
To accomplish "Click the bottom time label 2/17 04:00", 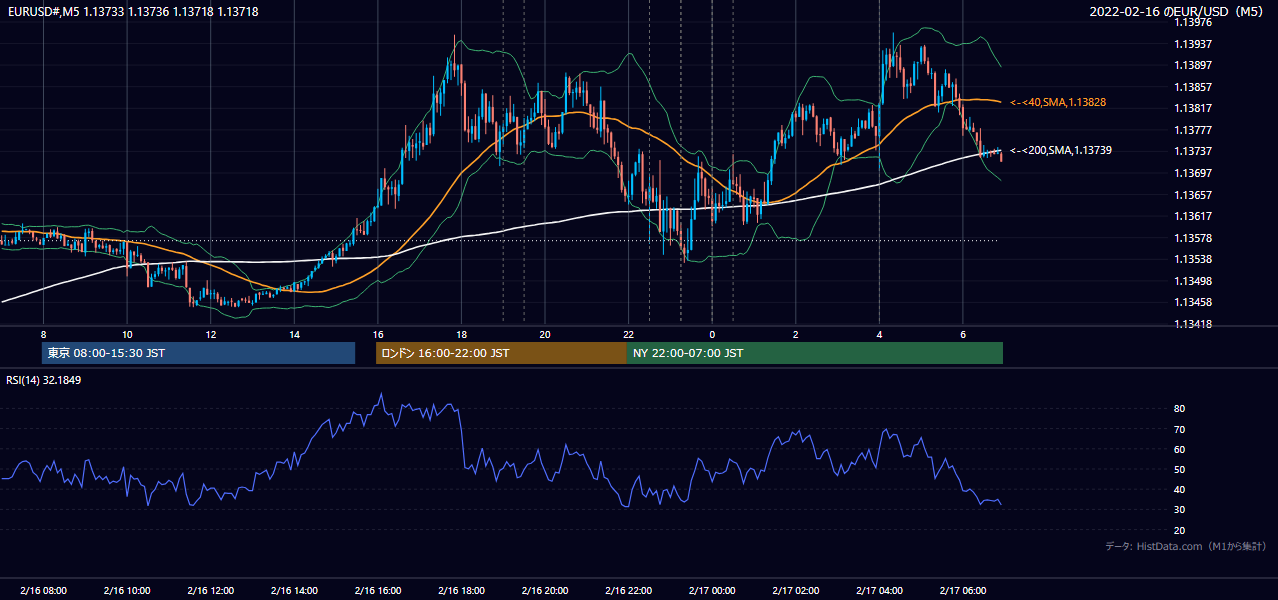I will [879, 590].
